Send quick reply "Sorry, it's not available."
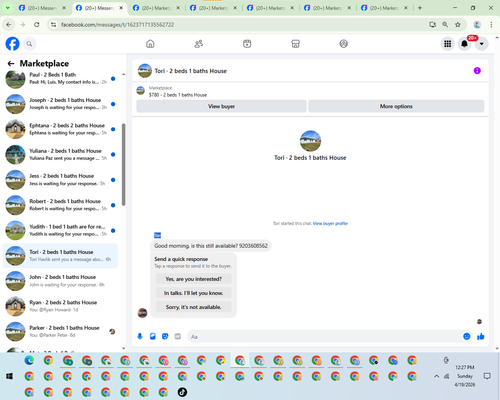 [x=193, y=307]
